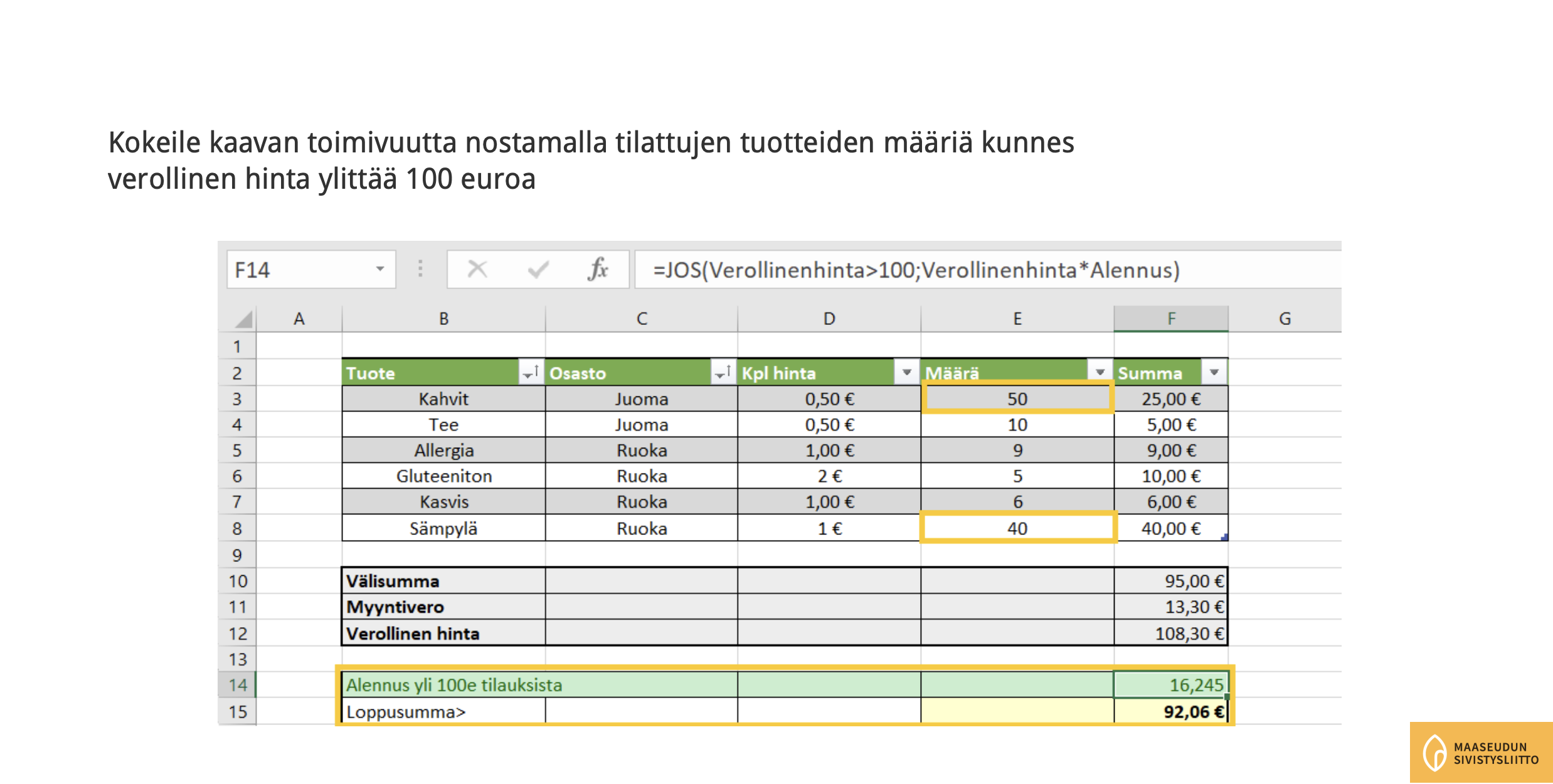Select column F header
Screen dimensions: 1553x784
1171,319
